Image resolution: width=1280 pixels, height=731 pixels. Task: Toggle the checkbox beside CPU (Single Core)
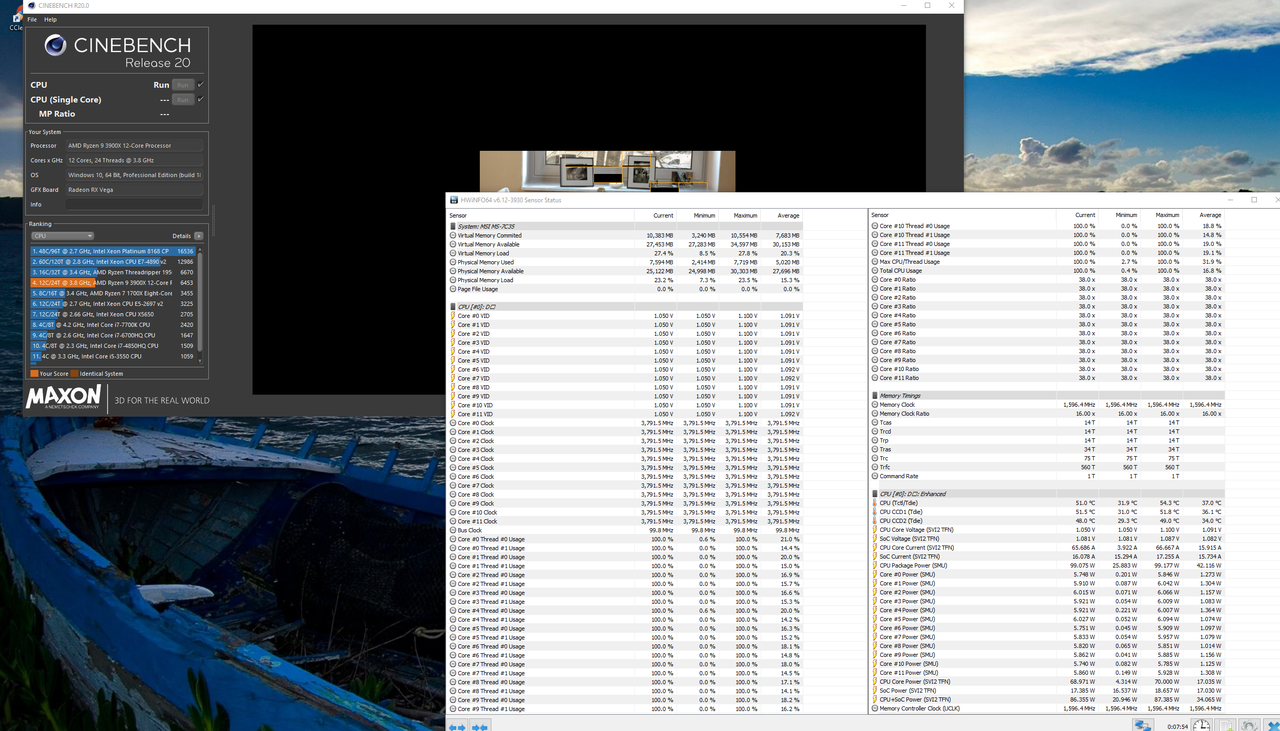click(200, 100)
